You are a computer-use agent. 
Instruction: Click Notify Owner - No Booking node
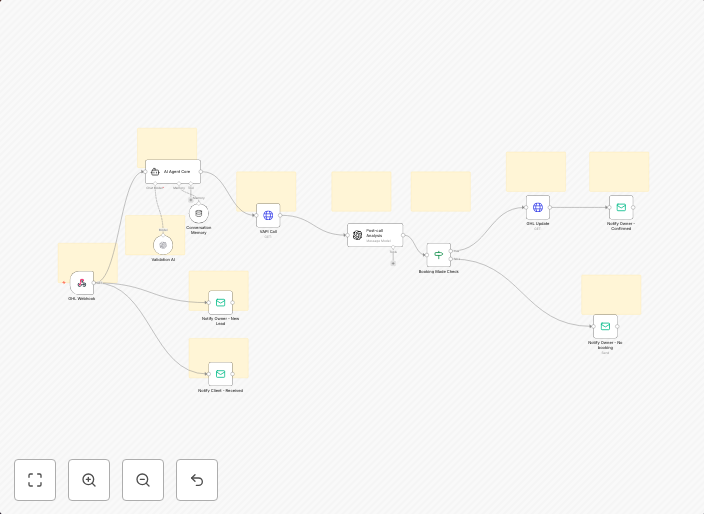[x=605, y=326]
